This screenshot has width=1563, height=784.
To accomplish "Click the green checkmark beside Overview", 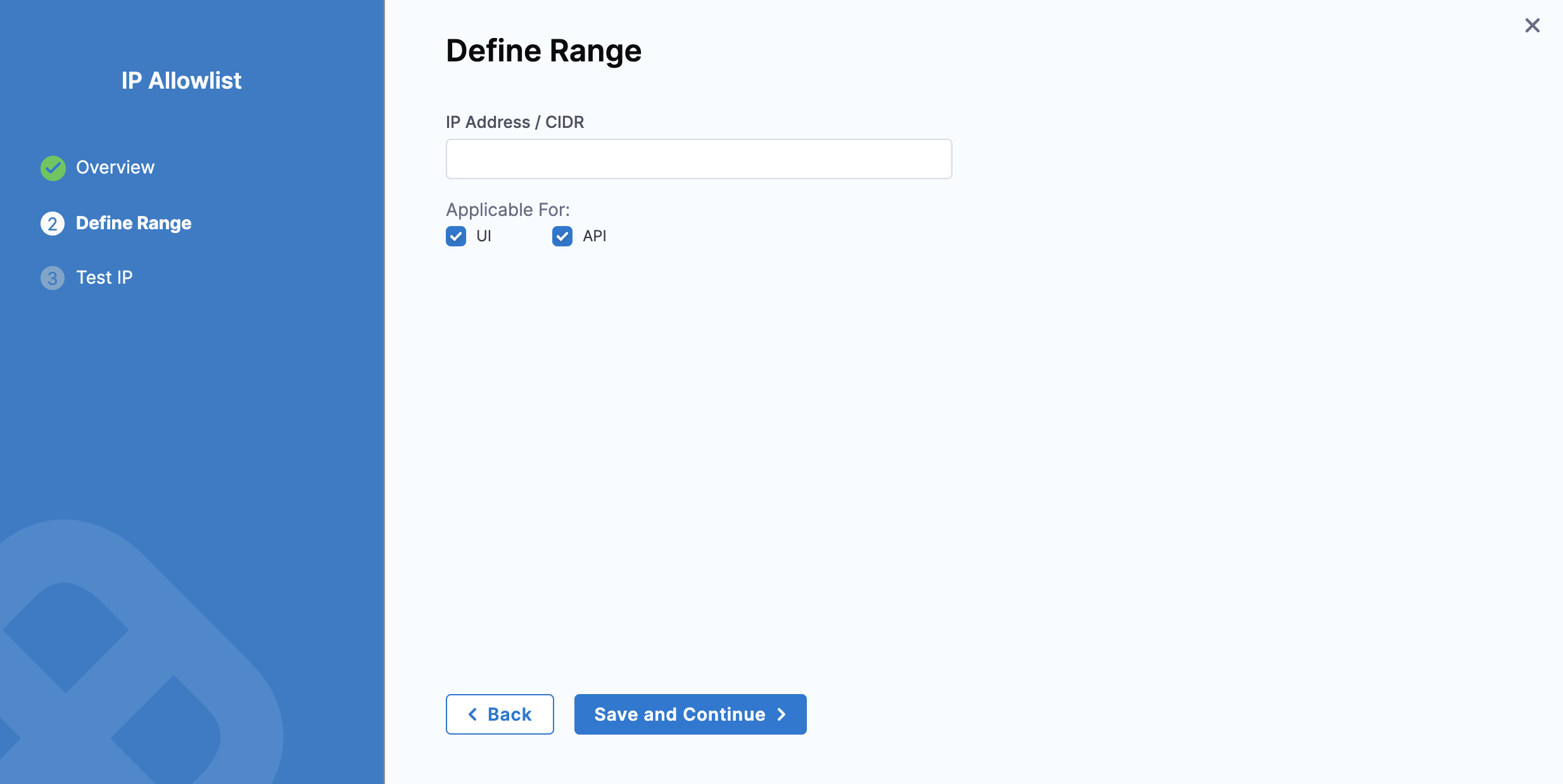I will click(53, 168).
